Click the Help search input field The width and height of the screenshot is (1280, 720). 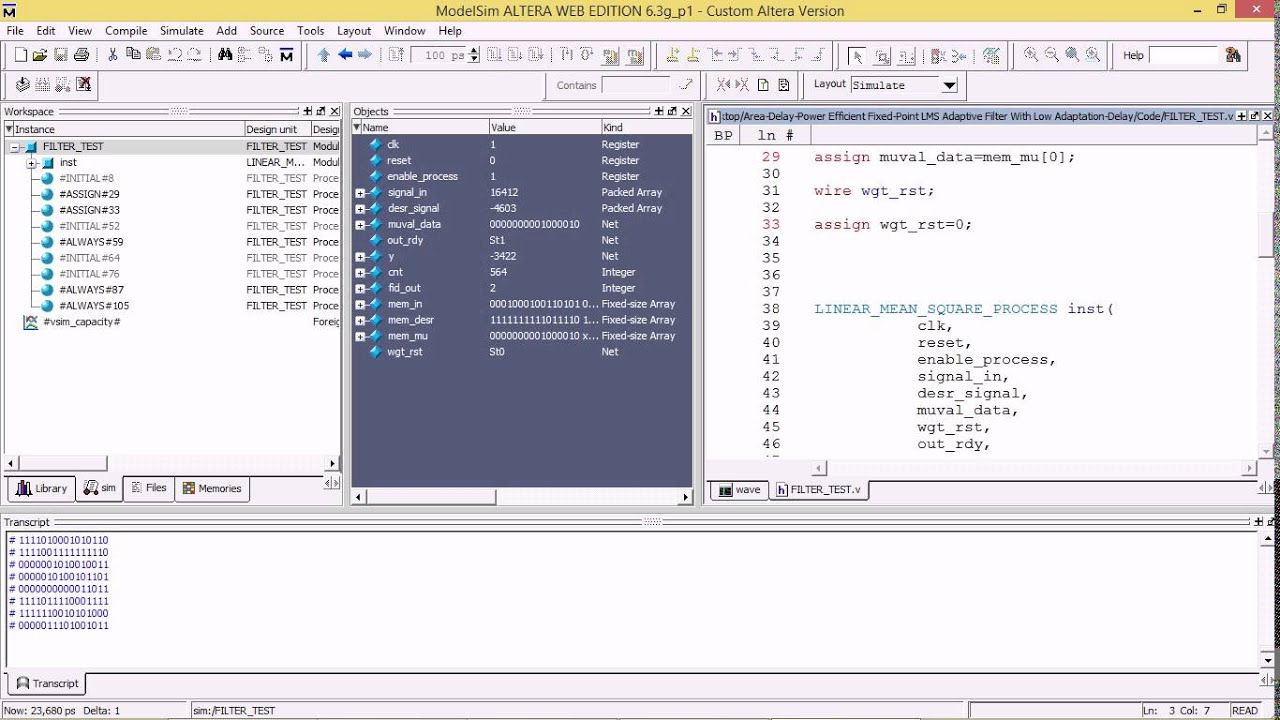click(x=1184, y=55)
